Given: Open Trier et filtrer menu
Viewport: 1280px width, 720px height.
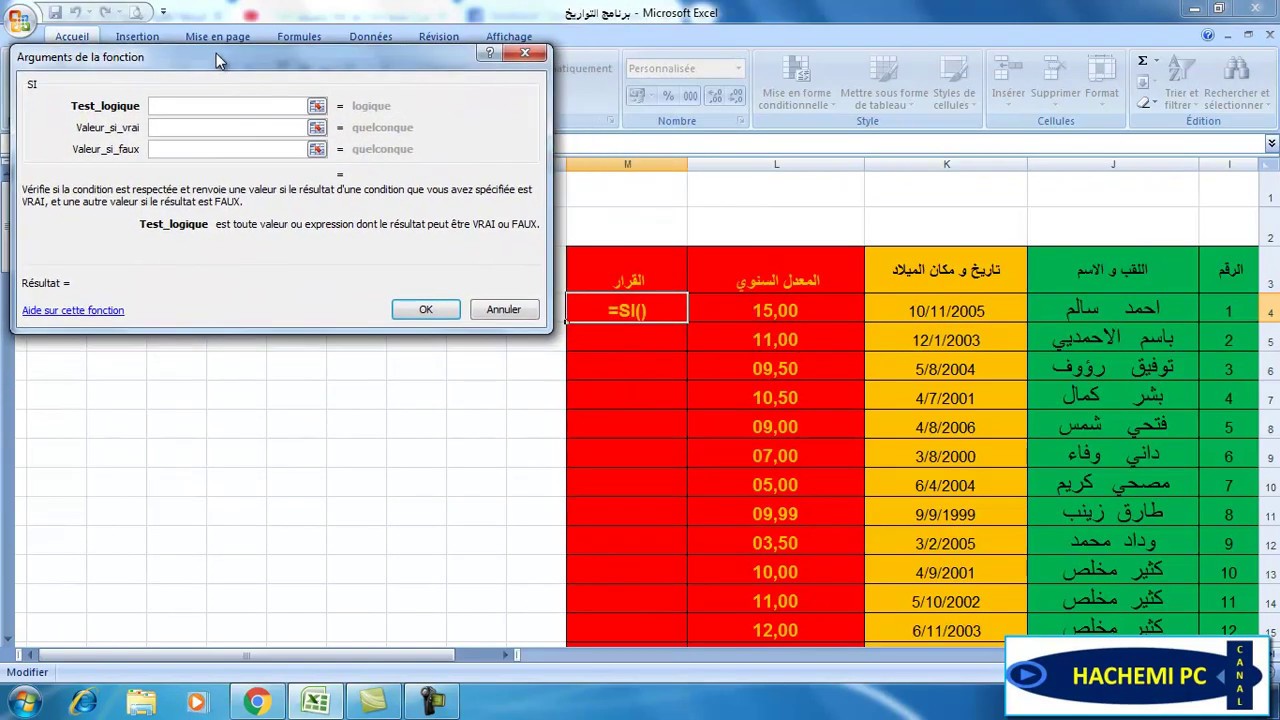Looking at the screenshot, I should (1181, 83).
